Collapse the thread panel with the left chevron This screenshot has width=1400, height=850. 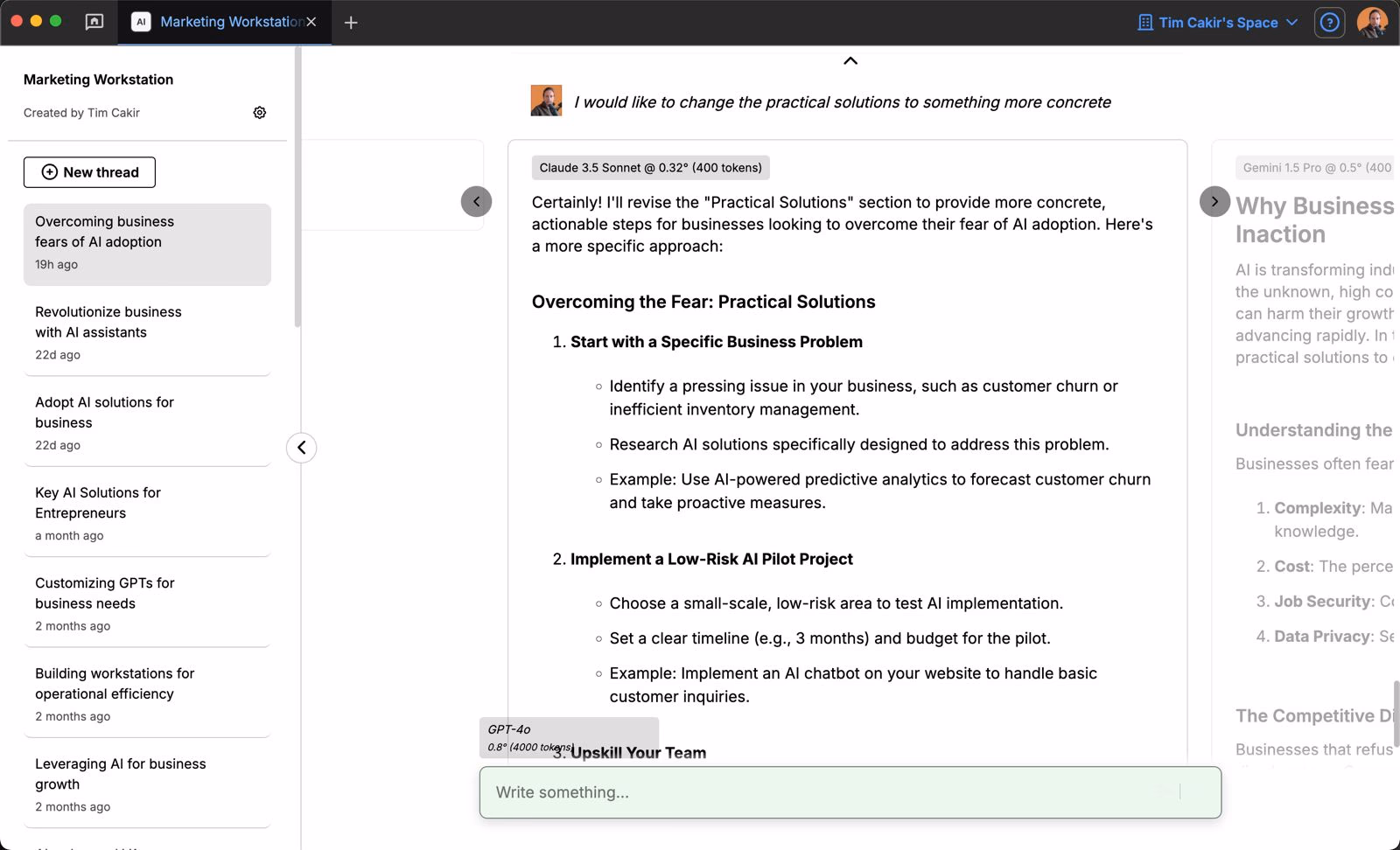point(300,447)
